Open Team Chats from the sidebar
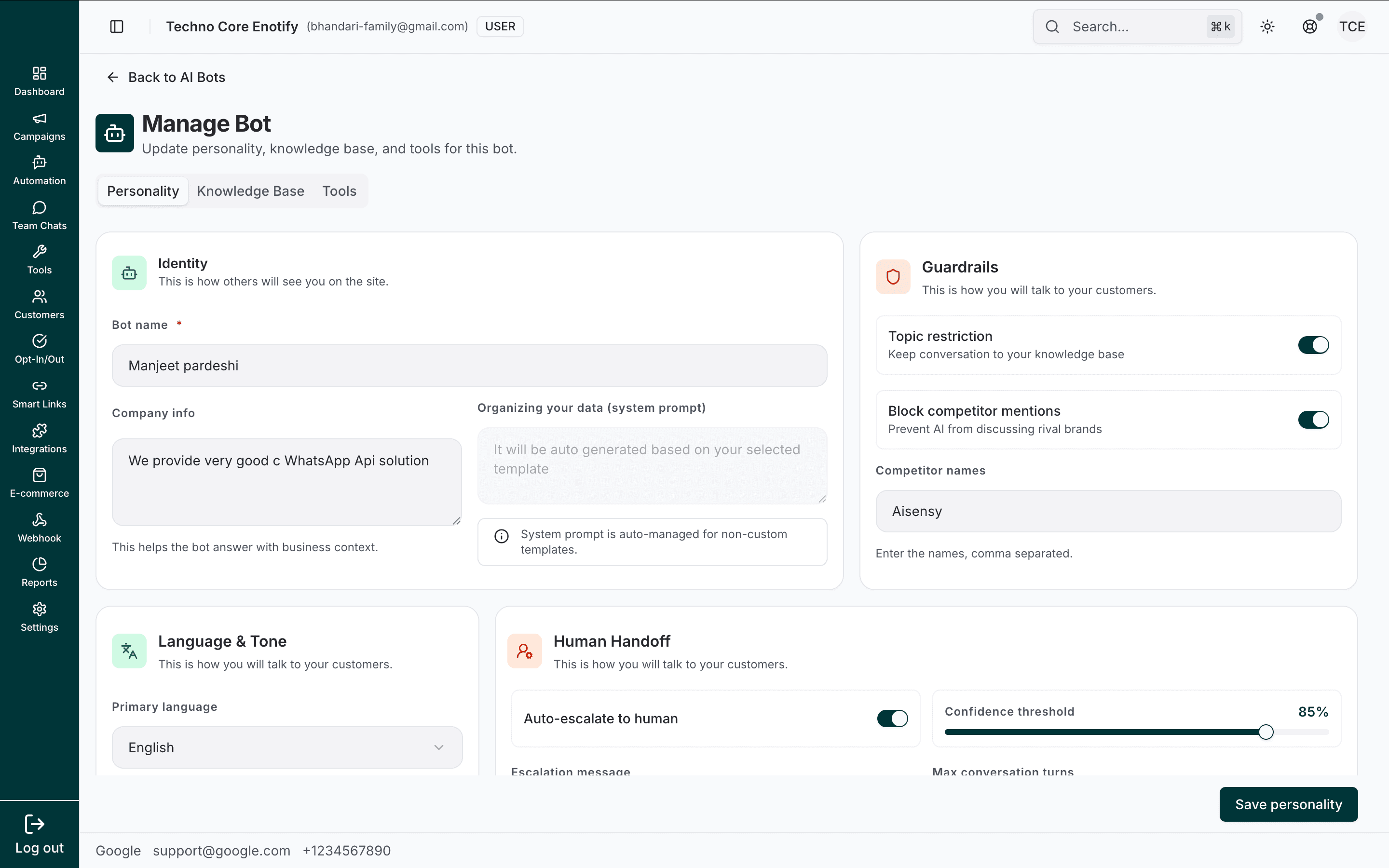Viewport: 1389px width, 868px height. (x=39, y=216)
